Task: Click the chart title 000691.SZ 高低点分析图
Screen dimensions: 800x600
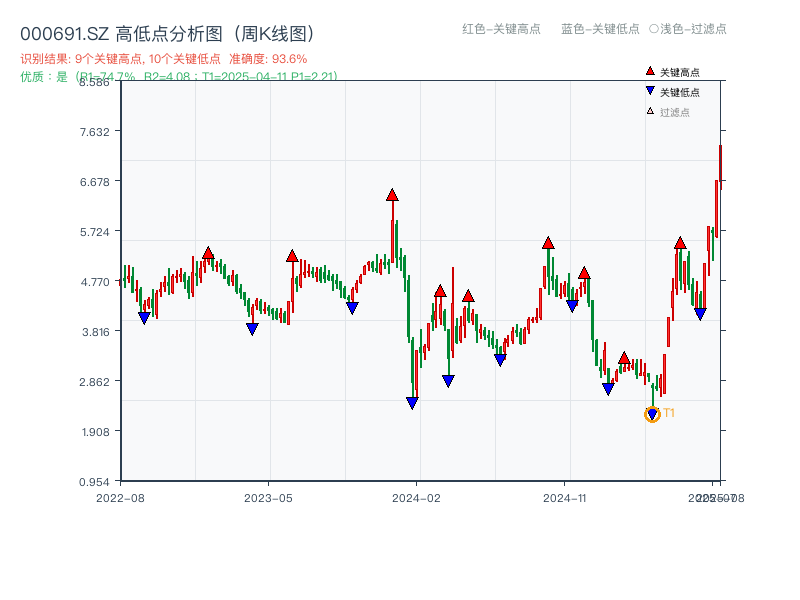Action: [167, 34]
